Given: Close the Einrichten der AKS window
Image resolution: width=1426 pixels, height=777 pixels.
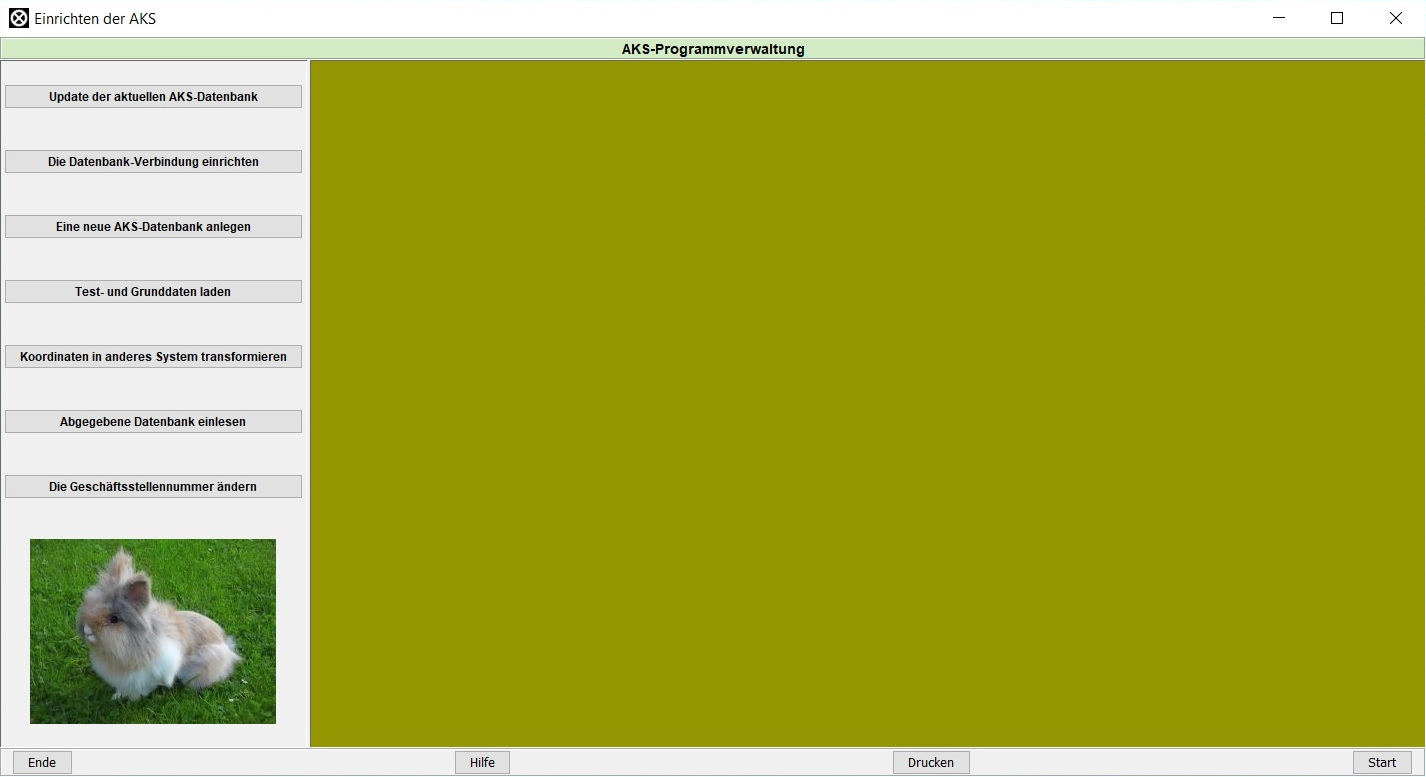Looking at the screenshot, I should (x=1395, y=18).
